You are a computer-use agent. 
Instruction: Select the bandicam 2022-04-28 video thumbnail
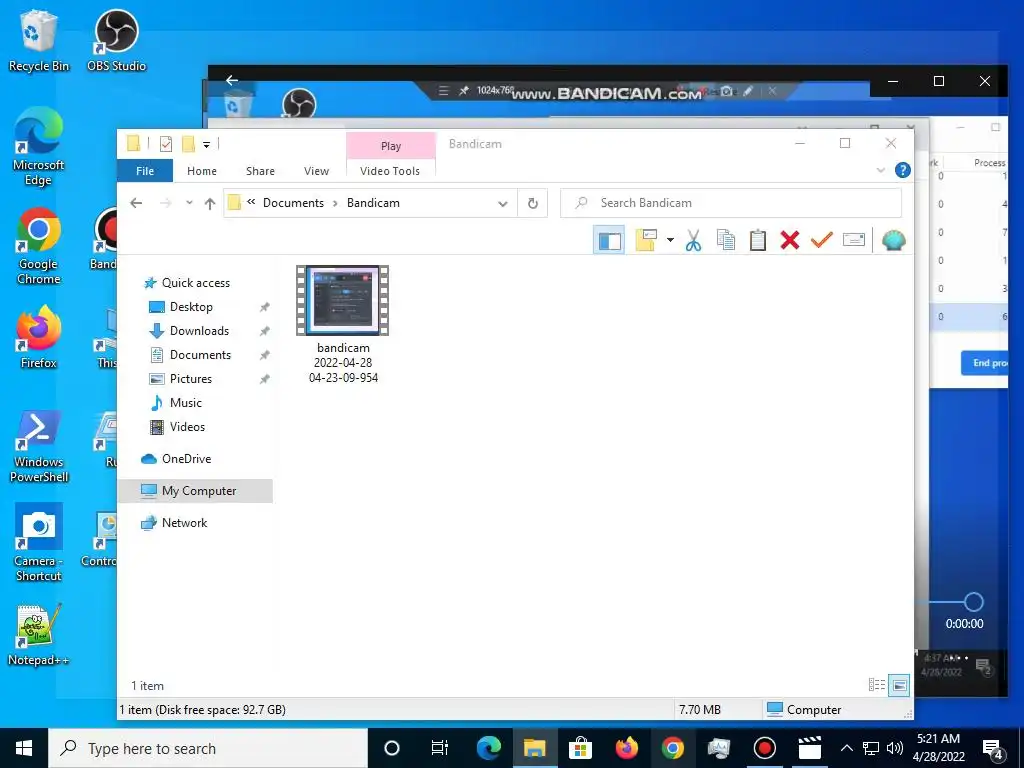coord(342,300)
